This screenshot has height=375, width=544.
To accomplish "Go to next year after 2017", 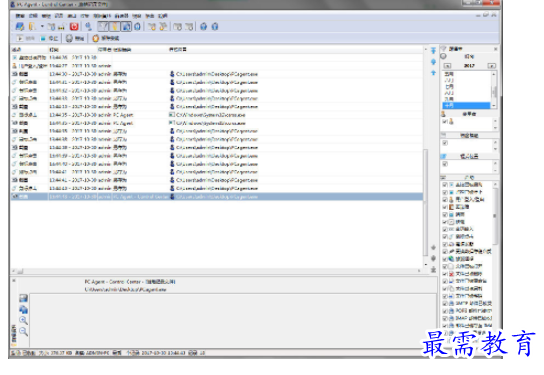I will coord(492,66).
